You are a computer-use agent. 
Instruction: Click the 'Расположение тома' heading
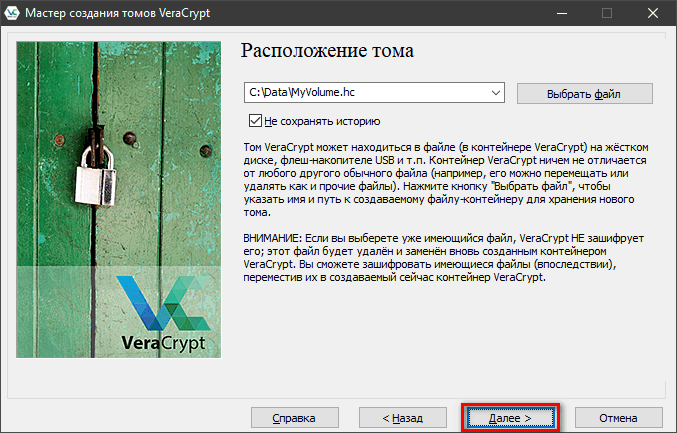[328, 50]
